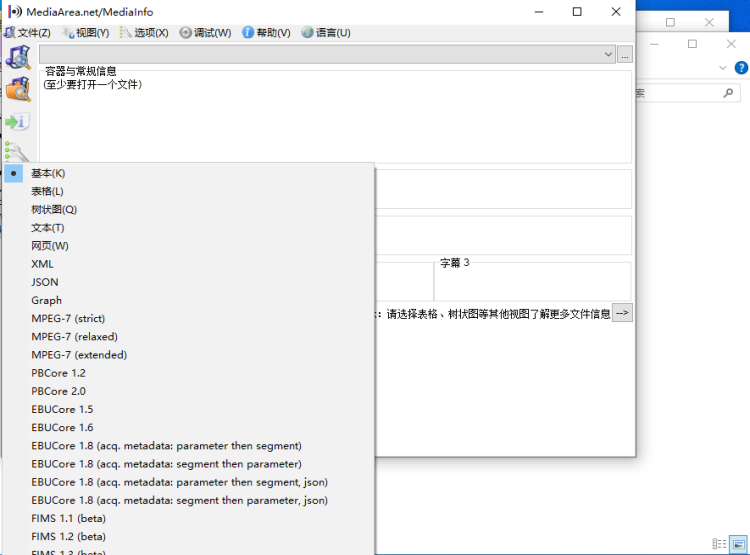
Task: Close the MediaInfo window
Action: click(616, 12)
